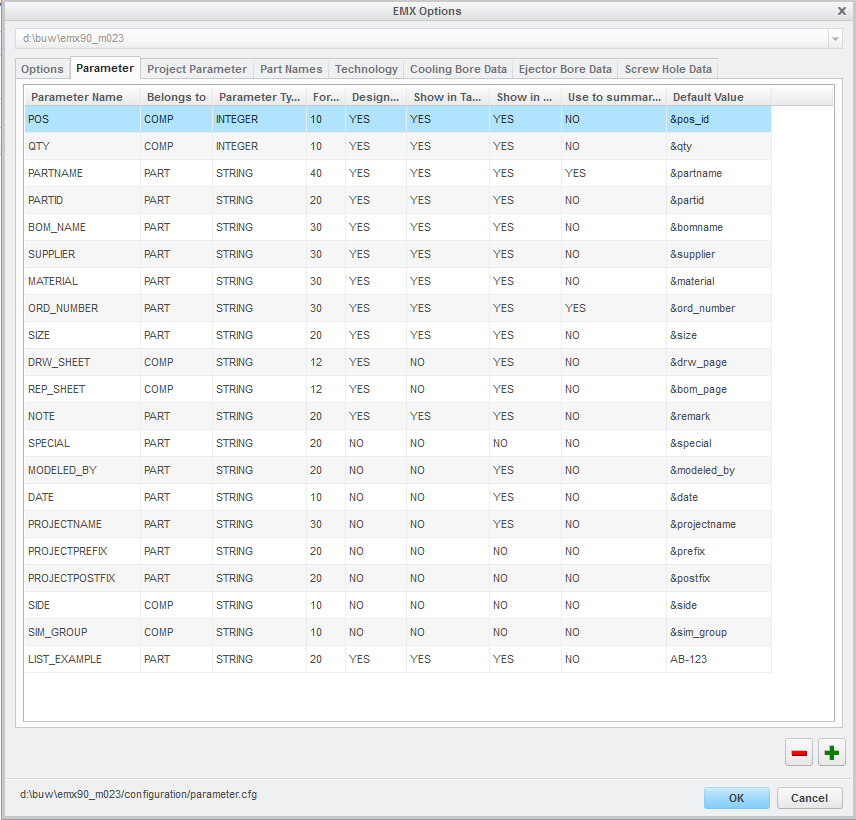
Task: Select the PARTNAME parameter name cell
Action: (x=82, y=173)
